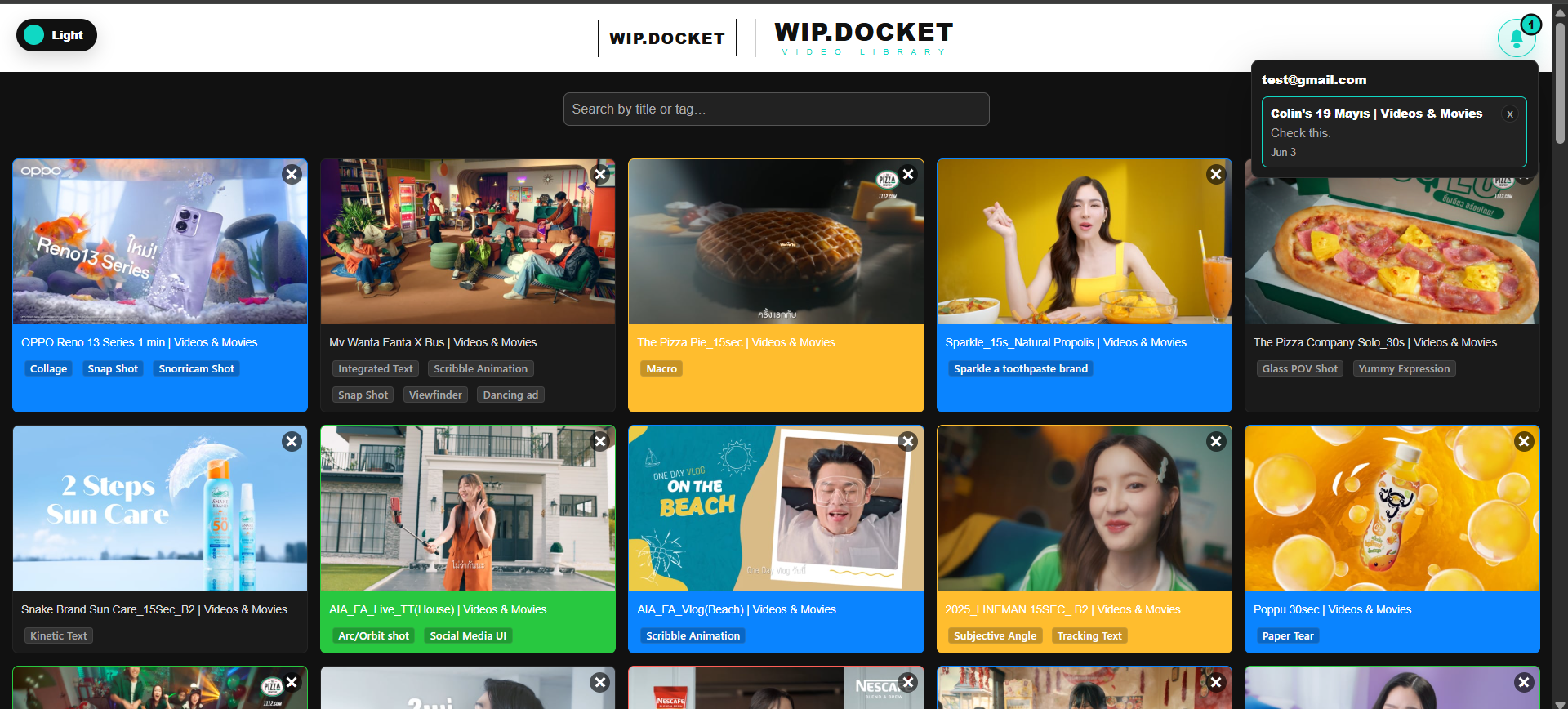Remove the AIA_FA_Vlog(Beach) card

(x=907, y=441)
